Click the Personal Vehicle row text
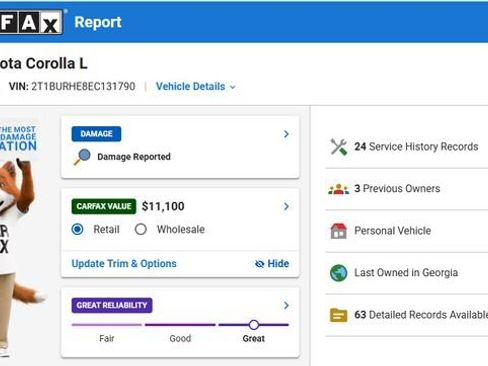Viewport: 488px width, 366px height. pyautogui.click(x=393, y=231)
